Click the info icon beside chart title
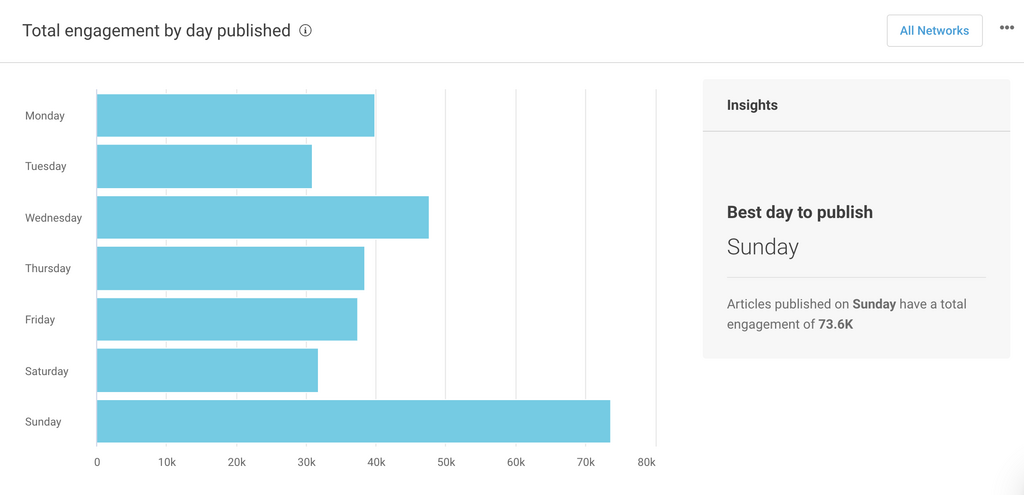This screenshot has height=495, width=1024. click(x=306, y=30)
